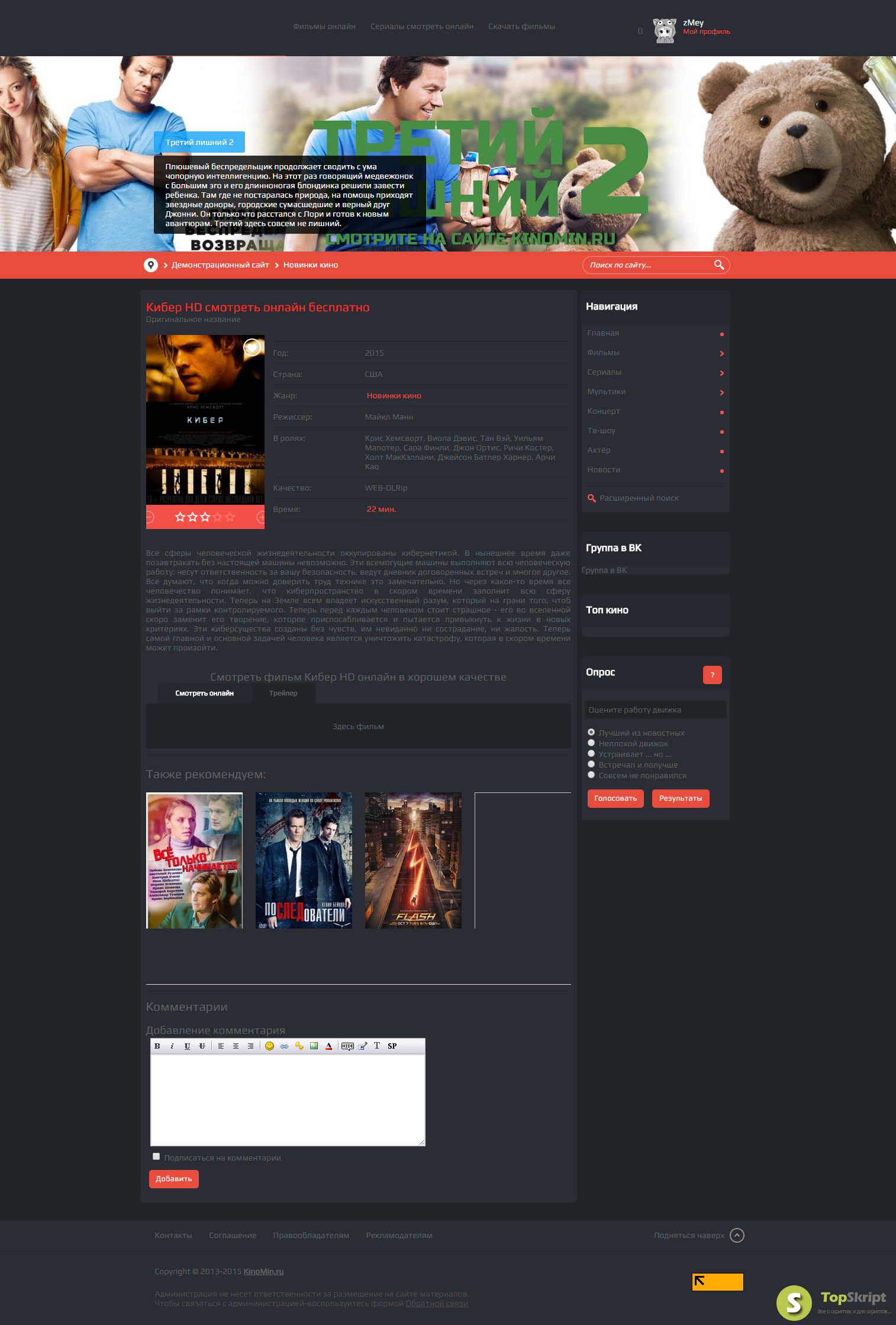The height and width of the screenshot is (1325, 896).
Task: Click the golden key icon in editor
Action: 299,1046
